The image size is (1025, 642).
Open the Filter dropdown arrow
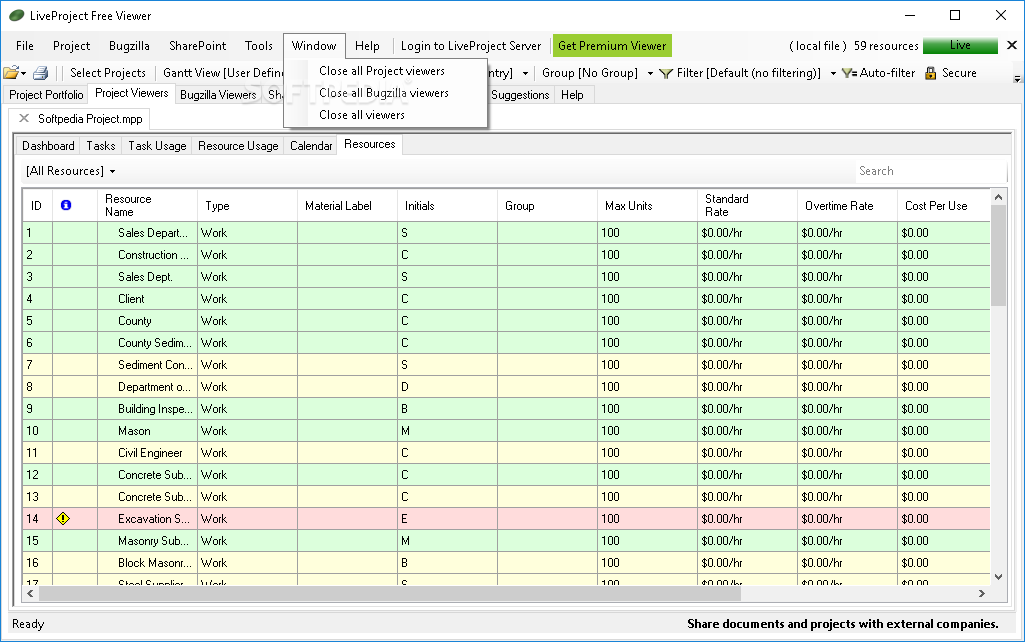click(833, 73)
